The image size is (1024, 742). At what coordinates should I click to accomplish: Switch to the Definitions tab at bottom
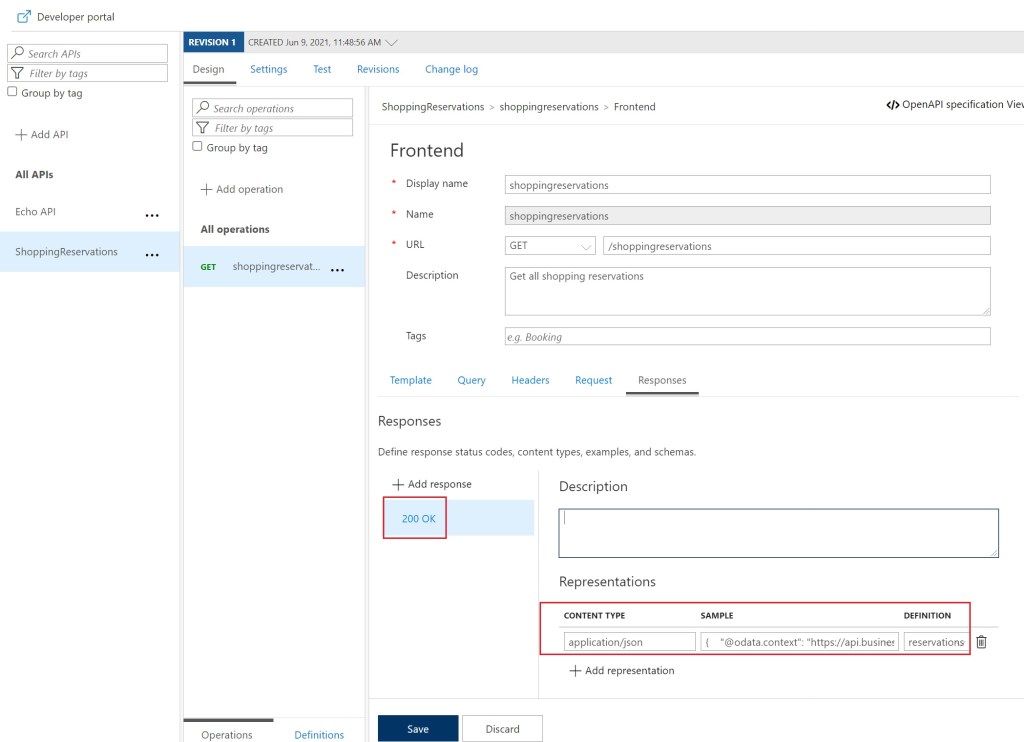tap(319, 735)
